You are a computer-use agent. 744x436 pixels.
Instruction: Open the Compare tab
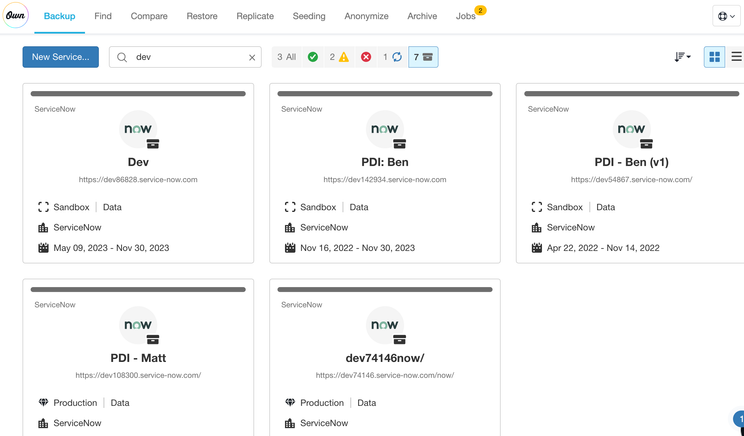point(149,16)
